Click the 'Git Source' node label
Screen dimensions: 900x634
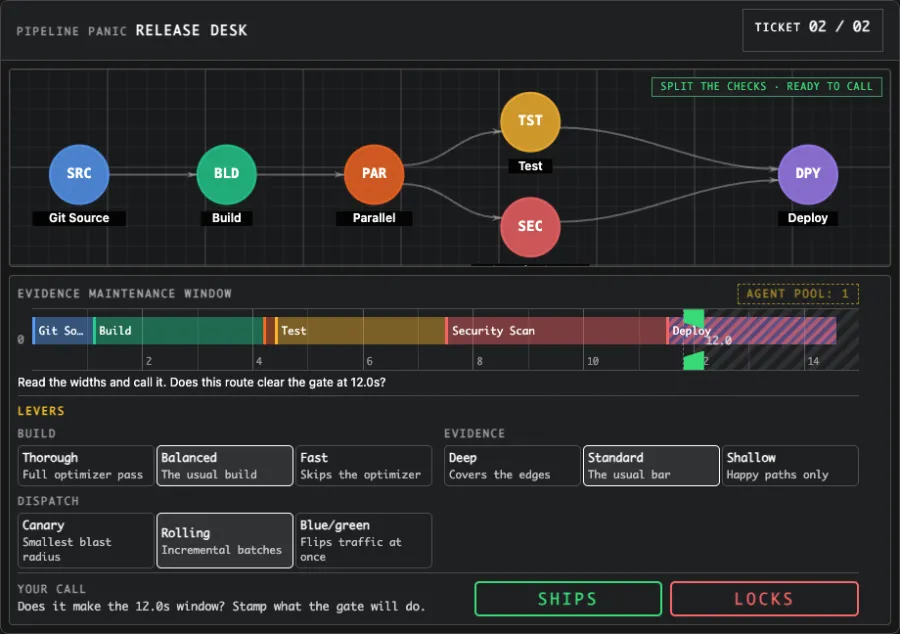tap(79, 218)
